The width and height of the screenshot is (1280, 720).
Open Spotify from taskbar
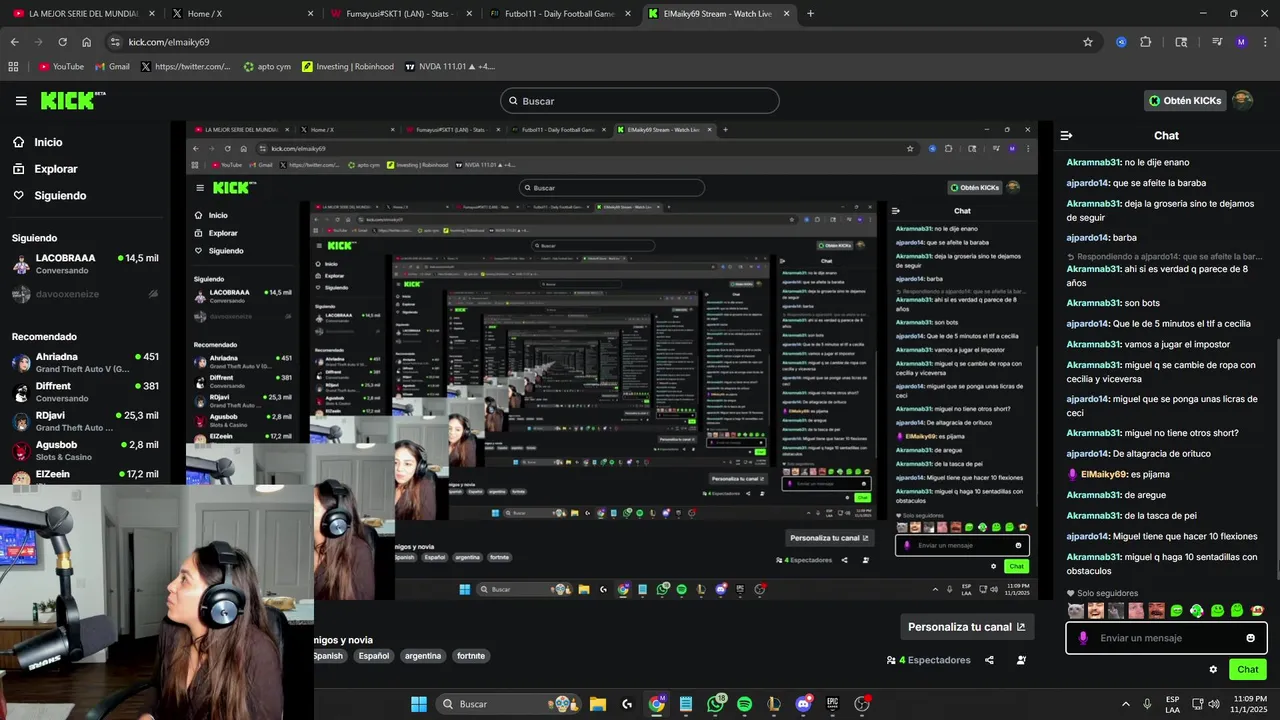[744, 704]
